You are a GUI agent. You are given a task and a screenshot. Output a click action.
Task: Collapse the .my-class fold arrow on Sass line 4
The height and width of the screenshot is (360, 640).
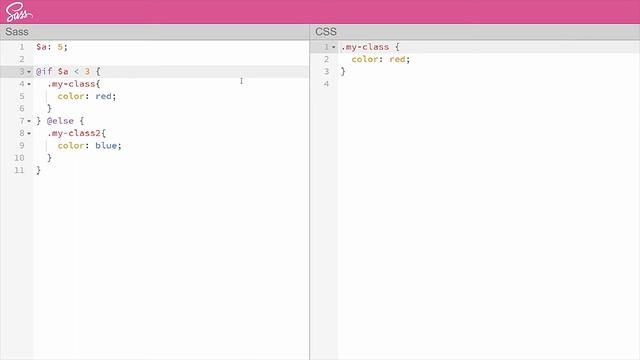pos(29,84)
